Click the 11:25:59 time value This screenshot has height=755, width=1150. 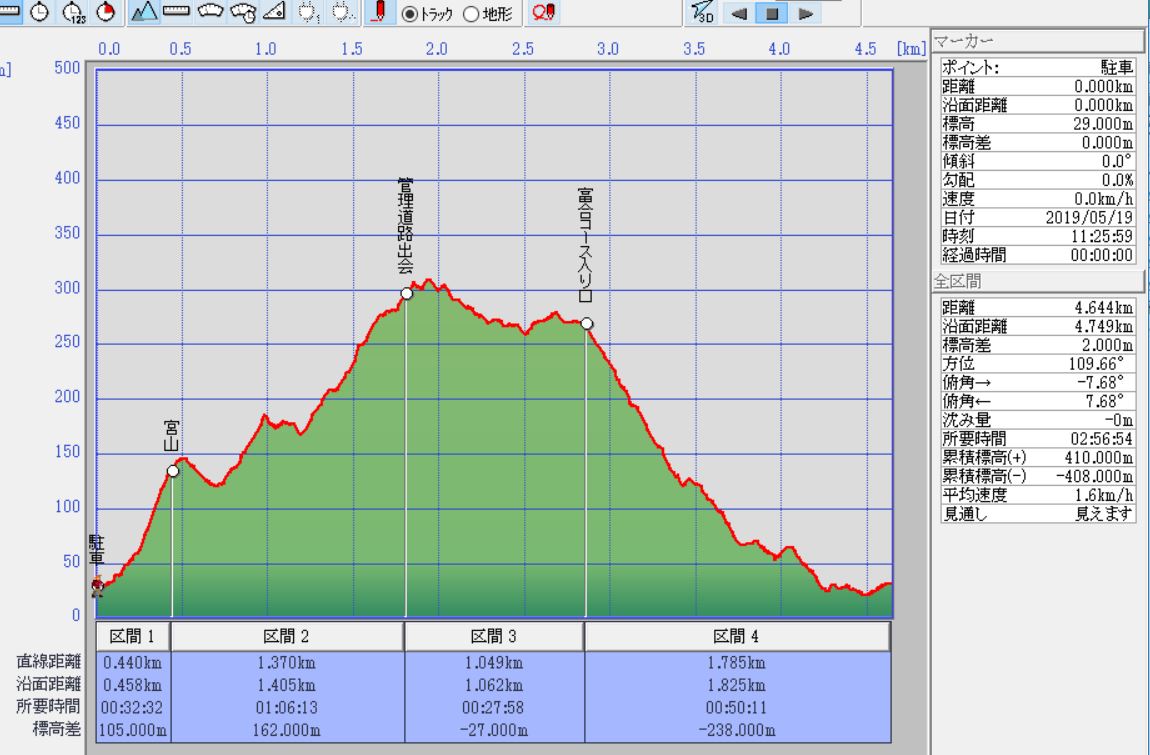click(x=1102, y=236)
